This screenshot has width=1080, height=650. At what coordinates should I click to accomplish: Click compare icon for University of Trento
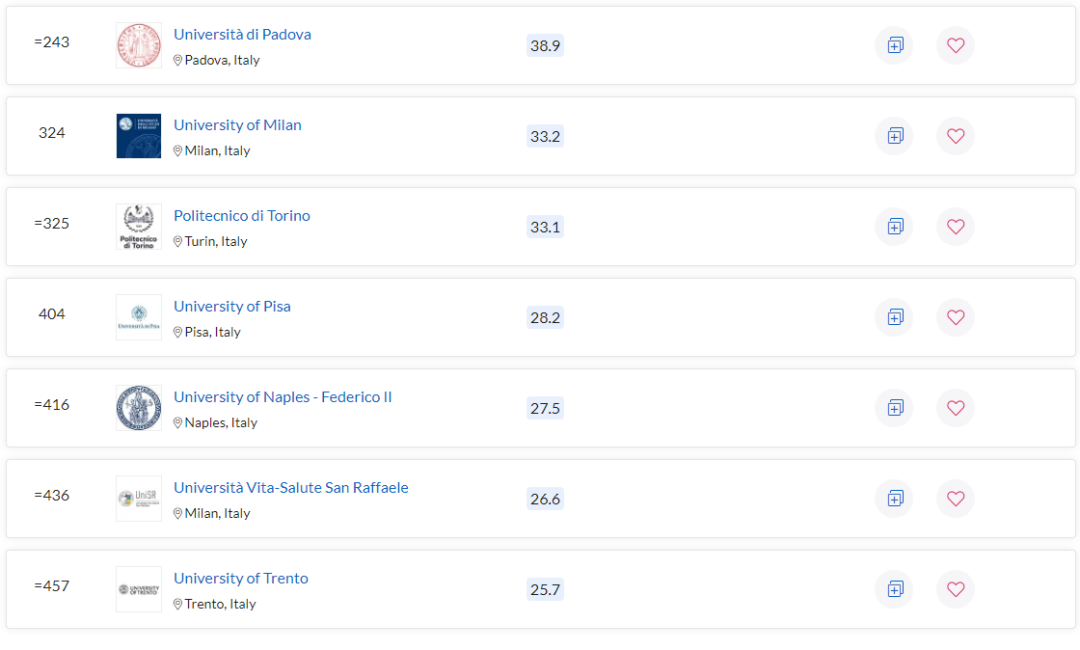click(894, 589)
